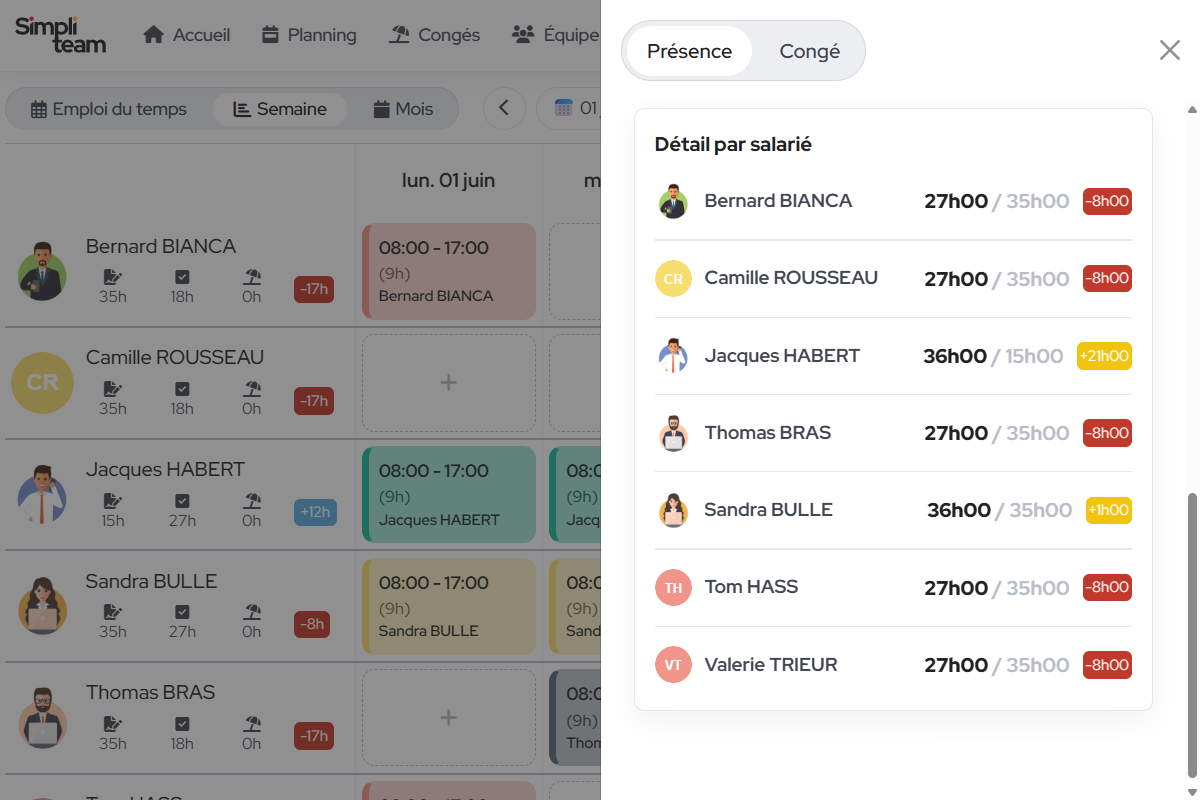
Task: Click Thomas BRAS -17h badge in grid
Action: point(314,736)
